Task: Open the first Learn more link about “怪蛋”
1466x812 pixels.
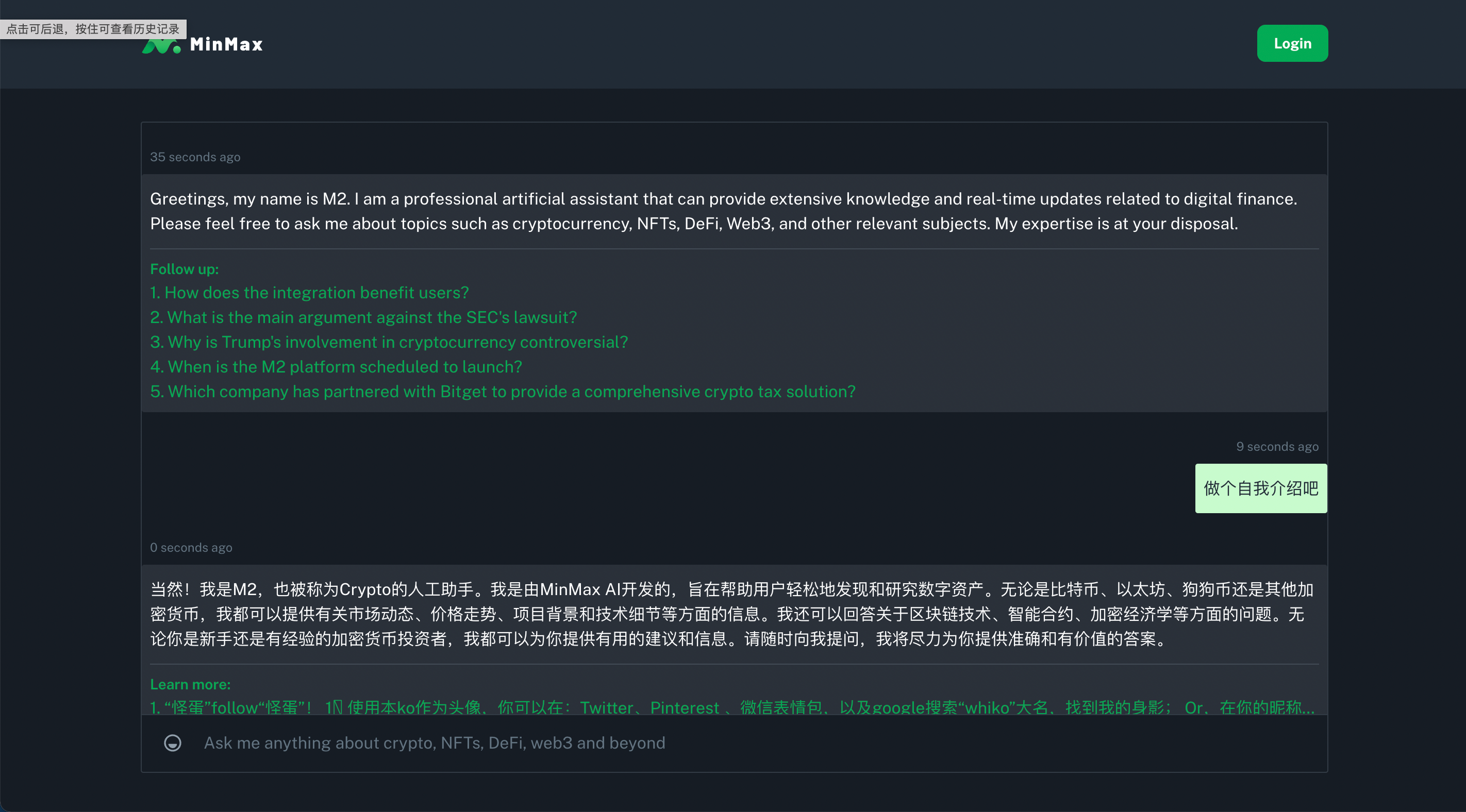Action: pyautogui.click(x=732, y=707)
